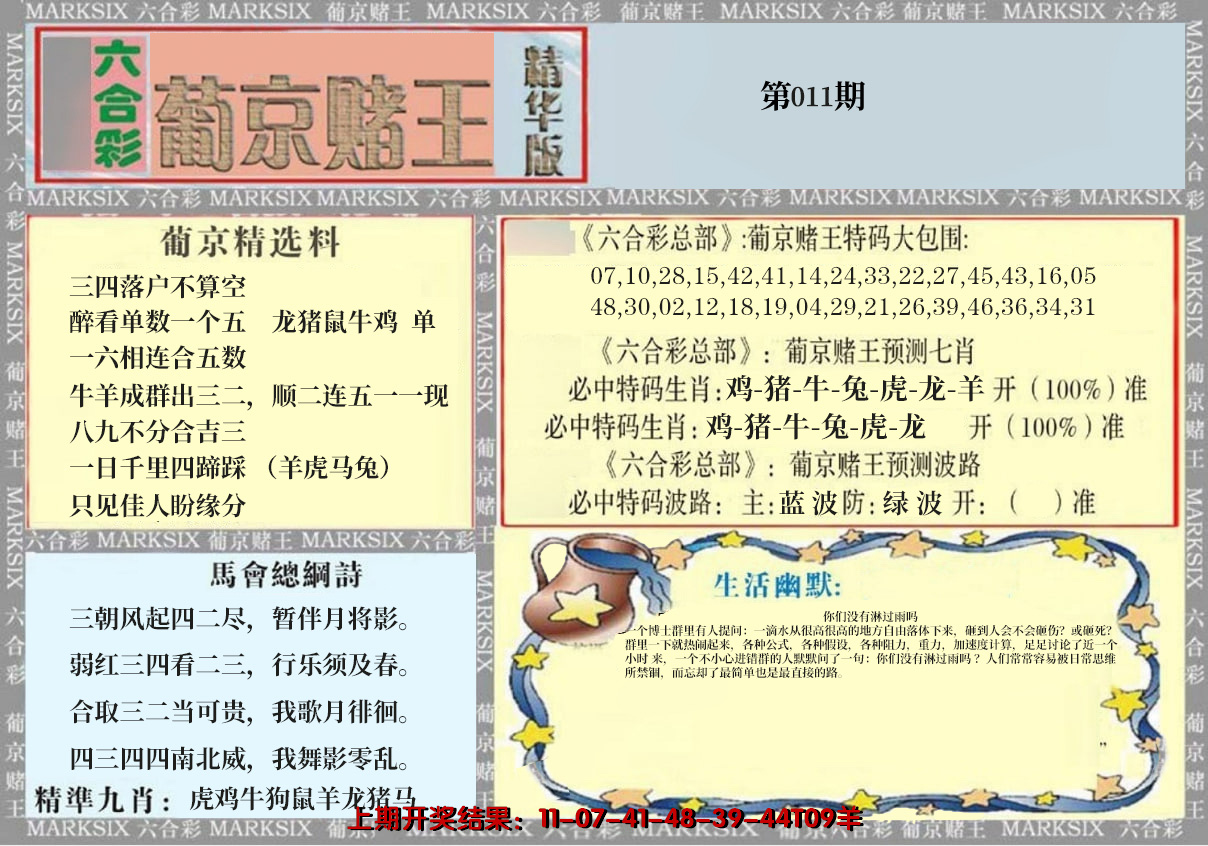
Task: Click the issue number "第011期"
Action: point(812,97)
